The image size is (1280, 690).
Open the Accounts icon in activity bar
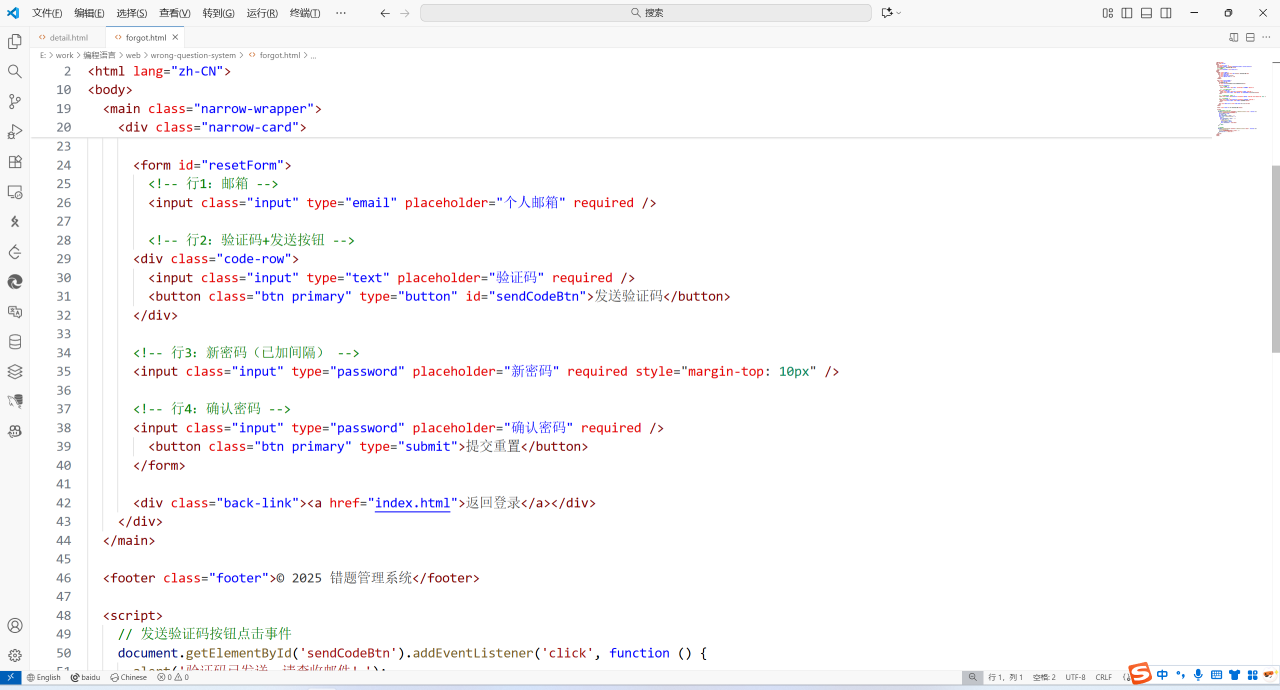click(15, 626)
